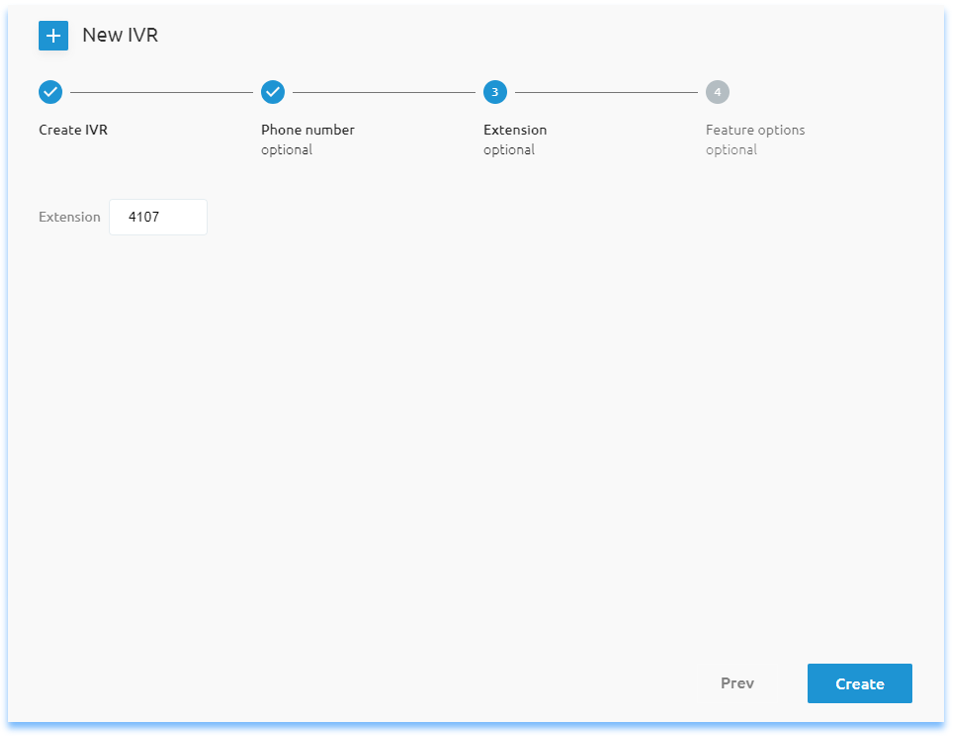Viewport: 953px width, 741px height.
Task: Select the Phone number step checkmark circle
Action: [273, 92]
